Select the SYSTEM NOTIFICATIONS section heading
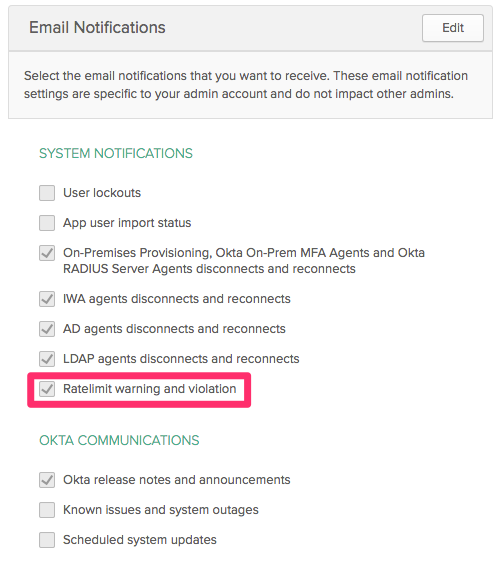Screen dimensions: 498x566 tap(116, 153)
